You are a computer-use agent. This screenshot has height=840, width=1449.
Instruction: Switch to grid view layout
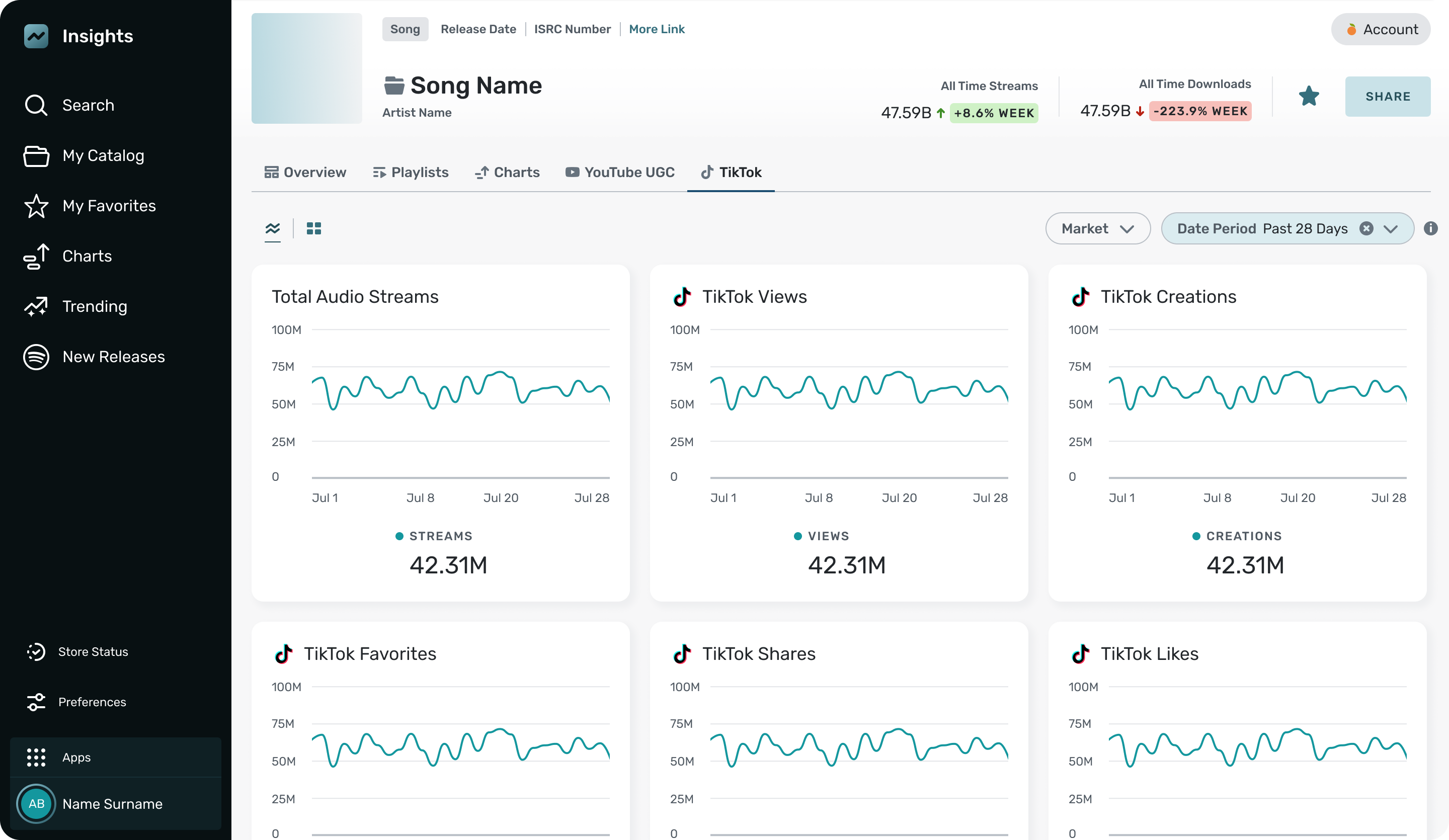point(314,228)
